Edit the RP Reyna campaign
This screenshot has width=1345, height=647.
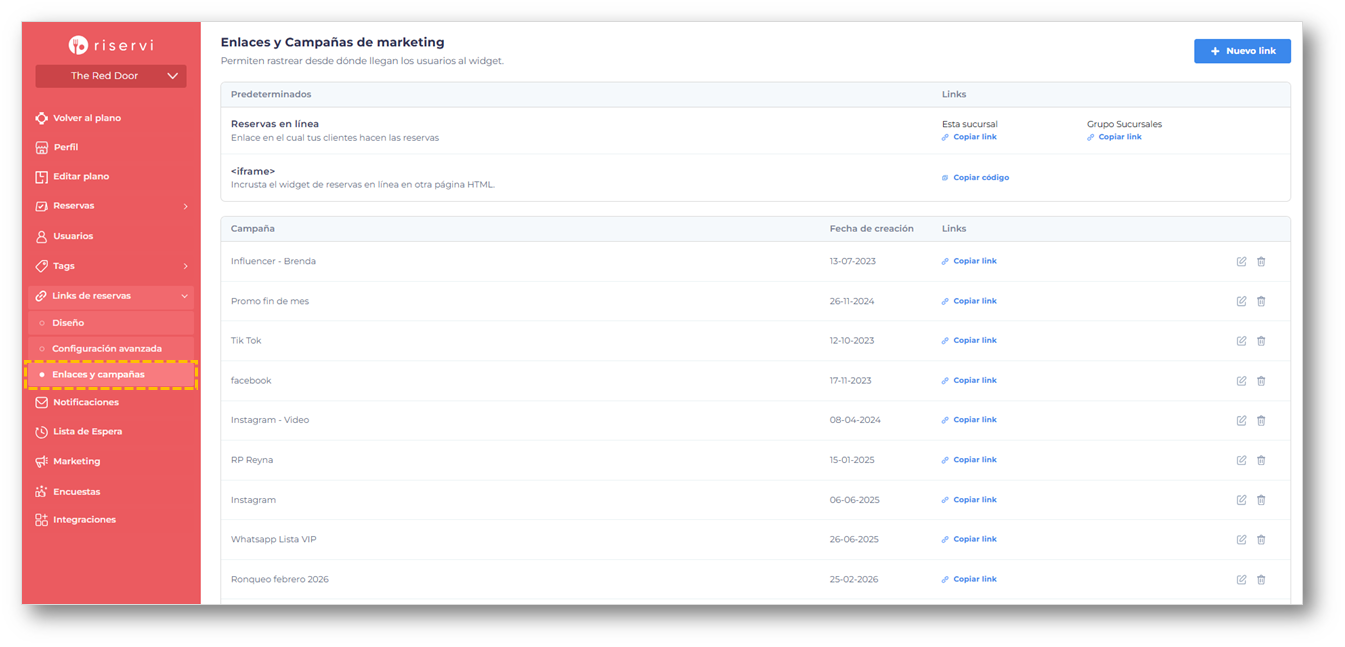point(1241,460)
